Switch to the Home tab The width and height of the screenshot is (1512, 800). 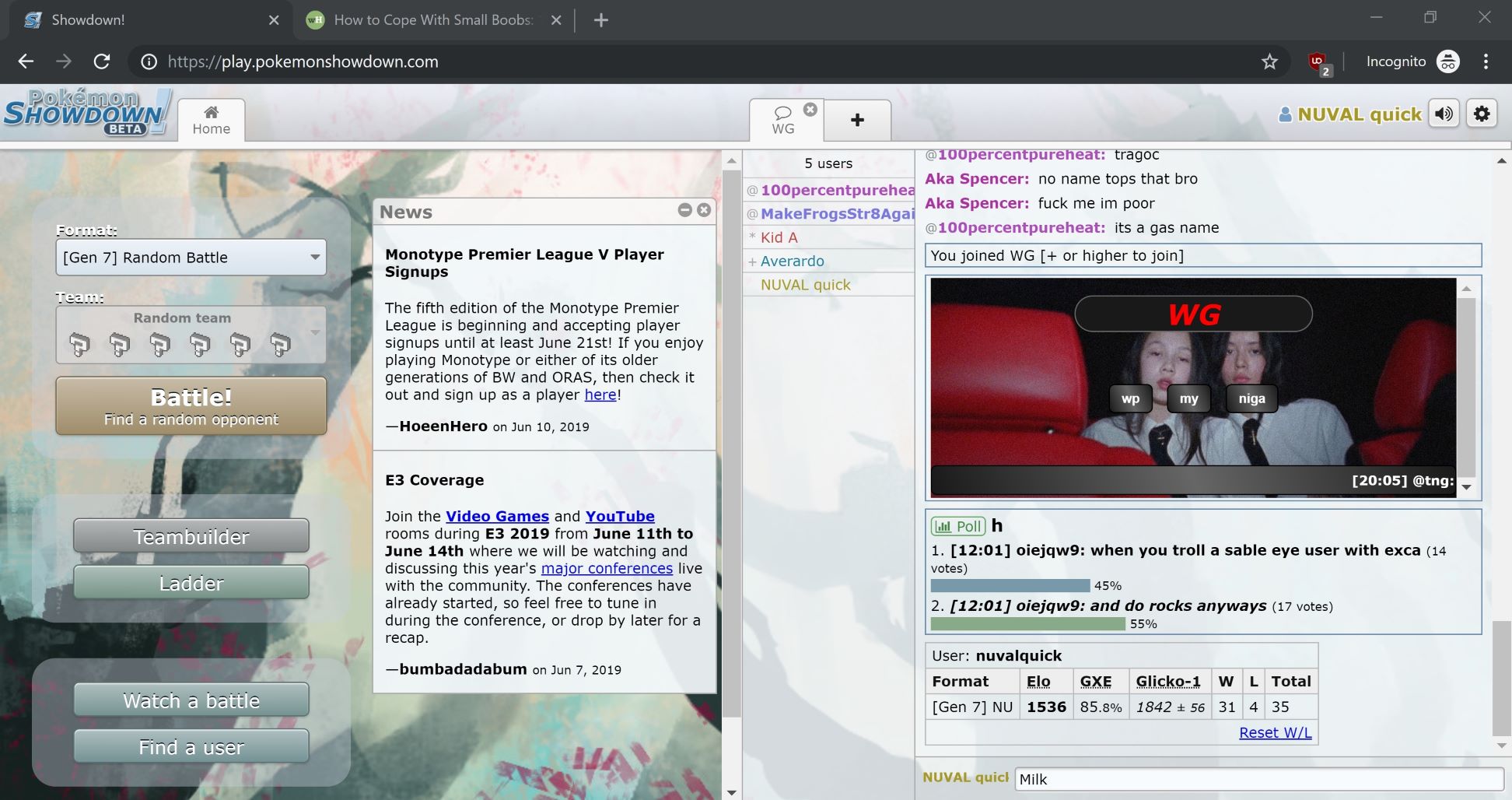212,120
